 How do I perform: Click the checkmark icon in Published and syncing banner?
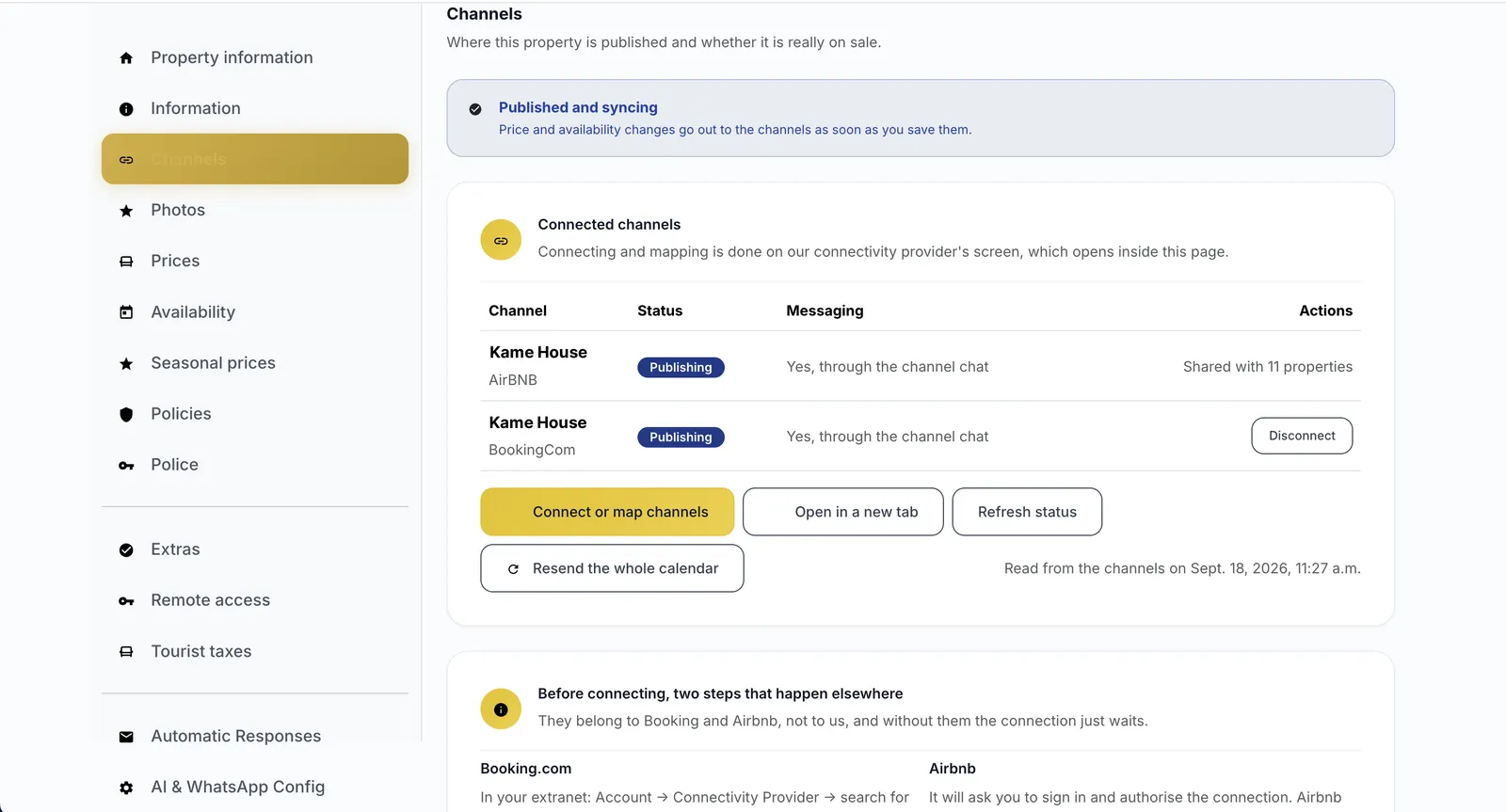tap(475, 109)
